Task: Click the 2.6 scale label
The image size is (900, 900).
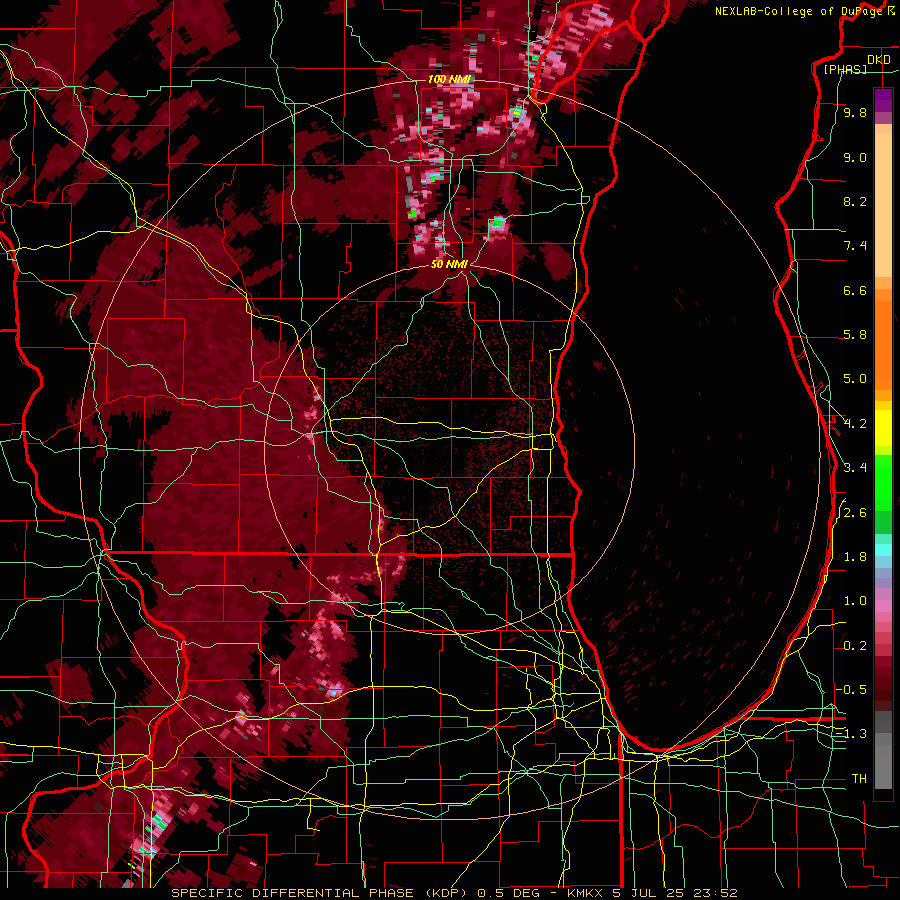Action: [855, 513]
